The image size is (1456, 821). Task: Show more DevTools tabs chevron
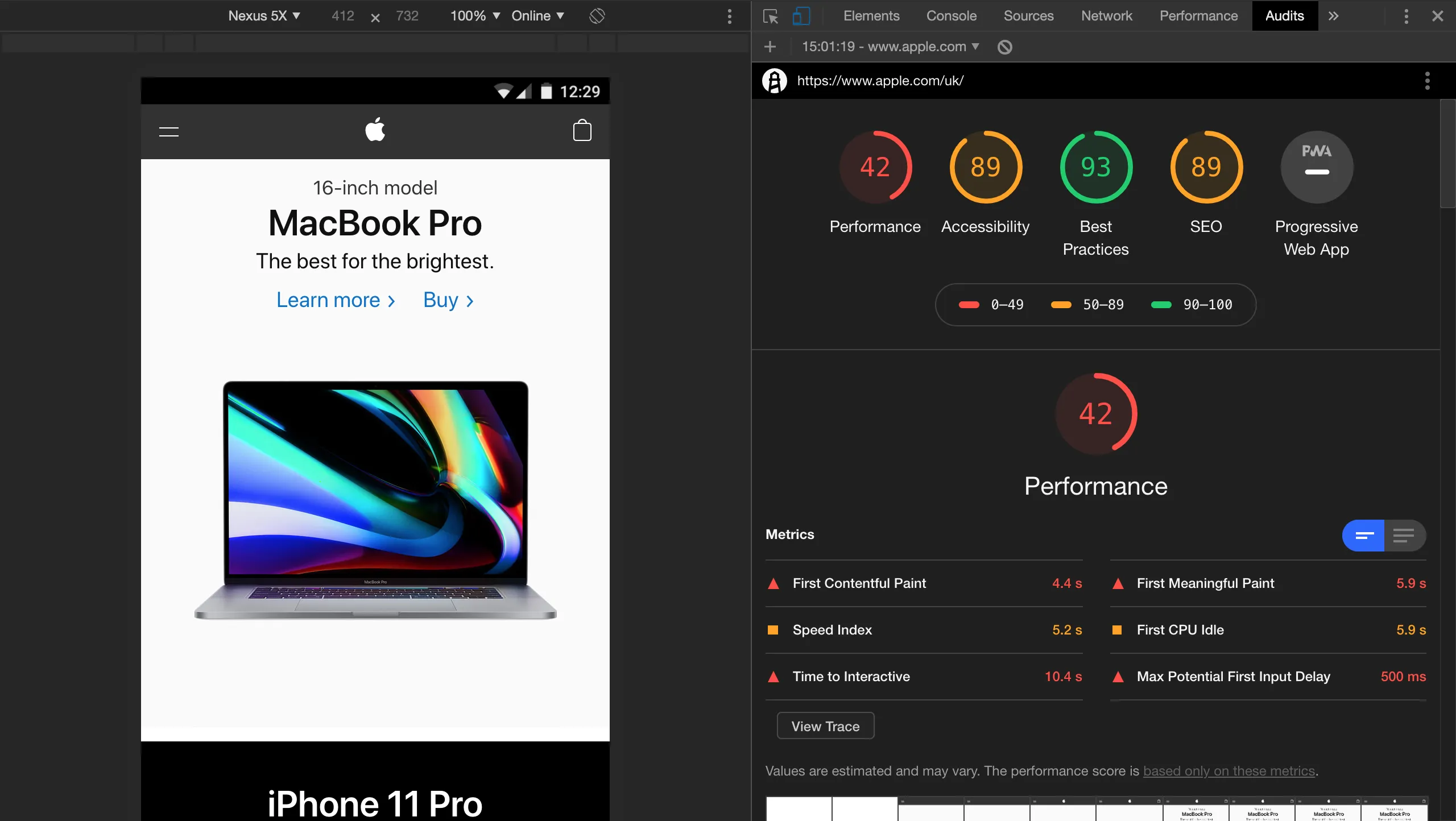[x=1333, y=16]
